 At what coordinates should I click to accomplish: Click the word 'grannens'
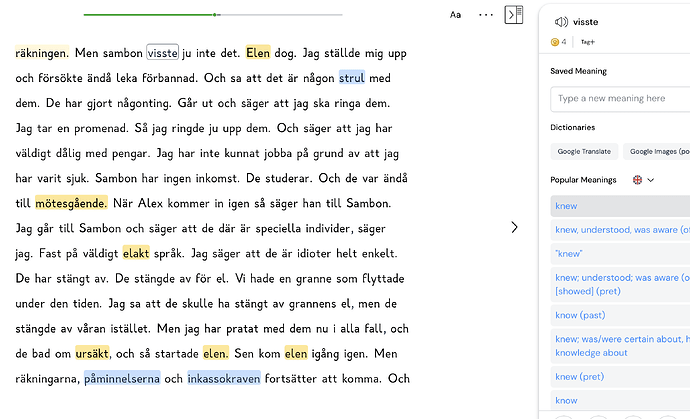[x=311, y=304]
